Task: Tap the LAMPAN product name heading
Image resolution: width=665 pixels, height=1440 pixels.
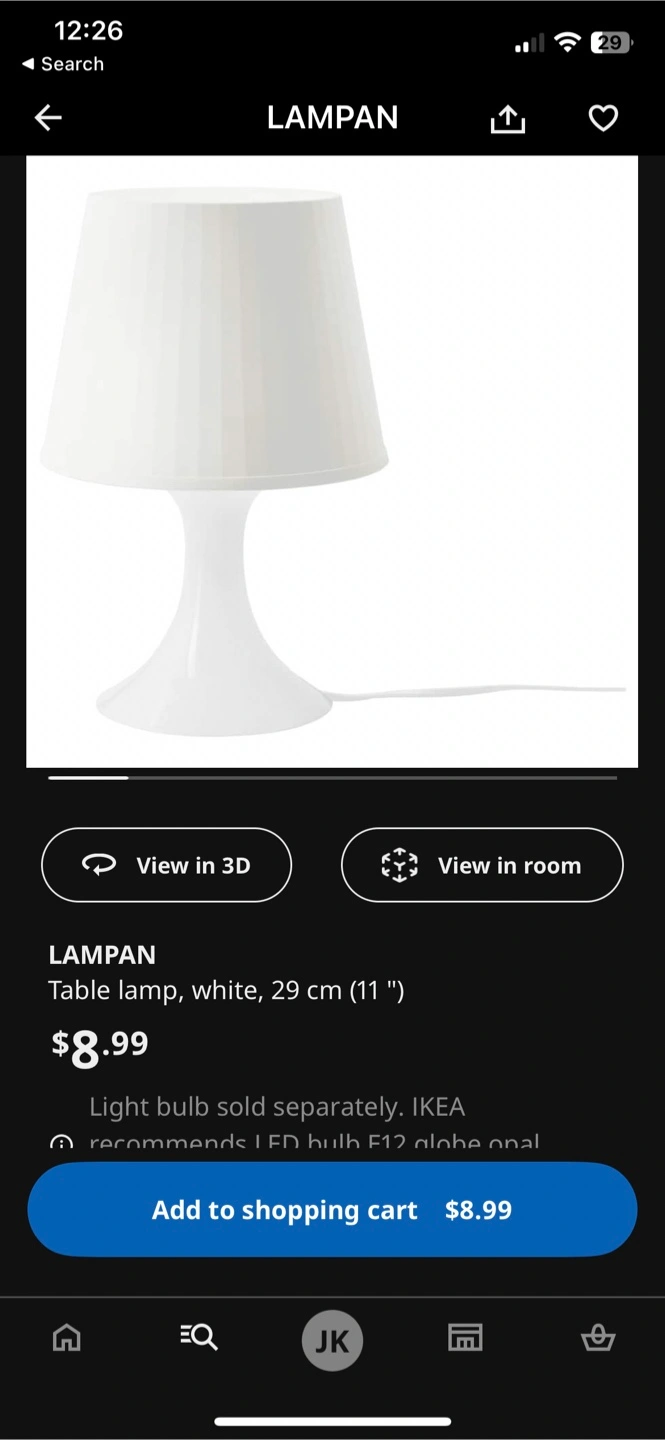Action: click(x=102, y=954)
